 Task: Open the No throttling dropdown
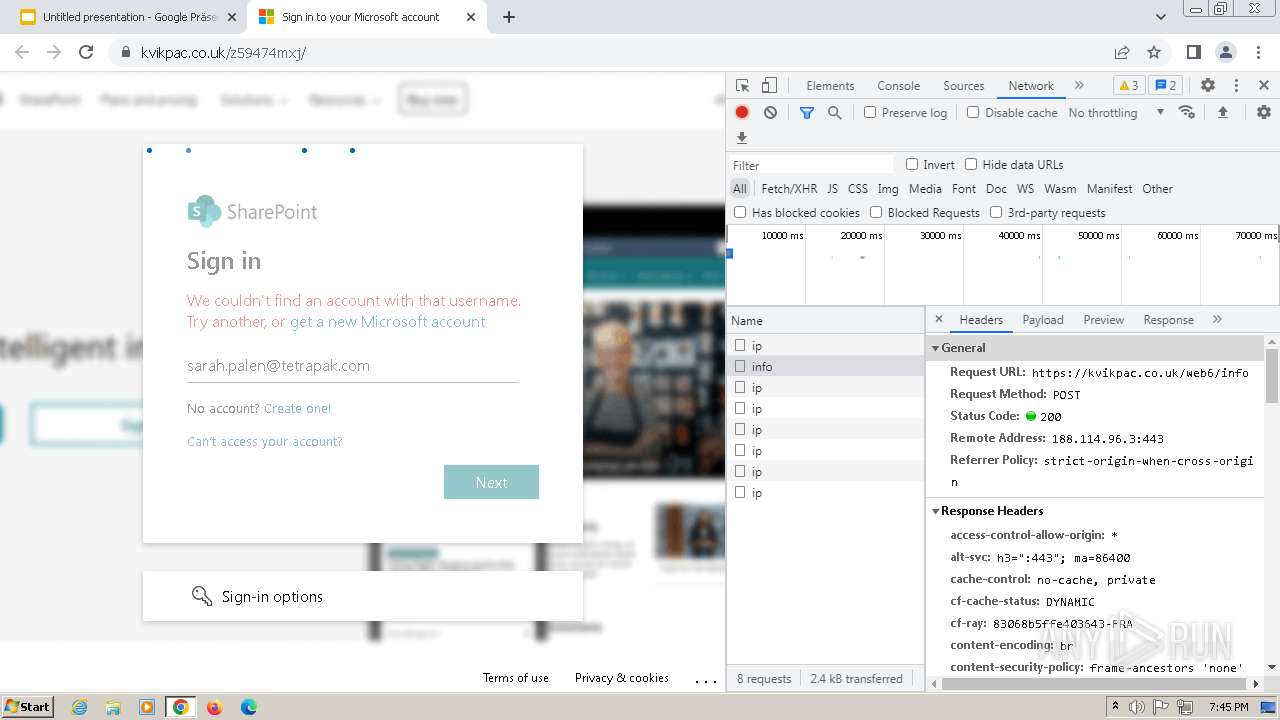pyautogui.click(x=1116, y=112)
